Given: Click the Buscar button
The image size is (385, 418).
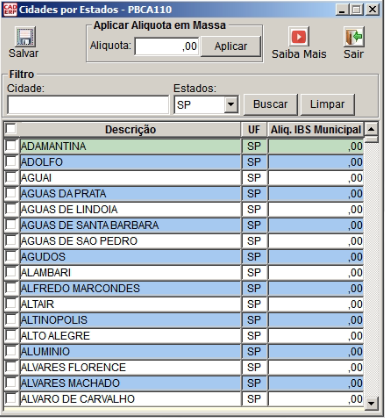Looking at the screenshot, I should (270, 104).
